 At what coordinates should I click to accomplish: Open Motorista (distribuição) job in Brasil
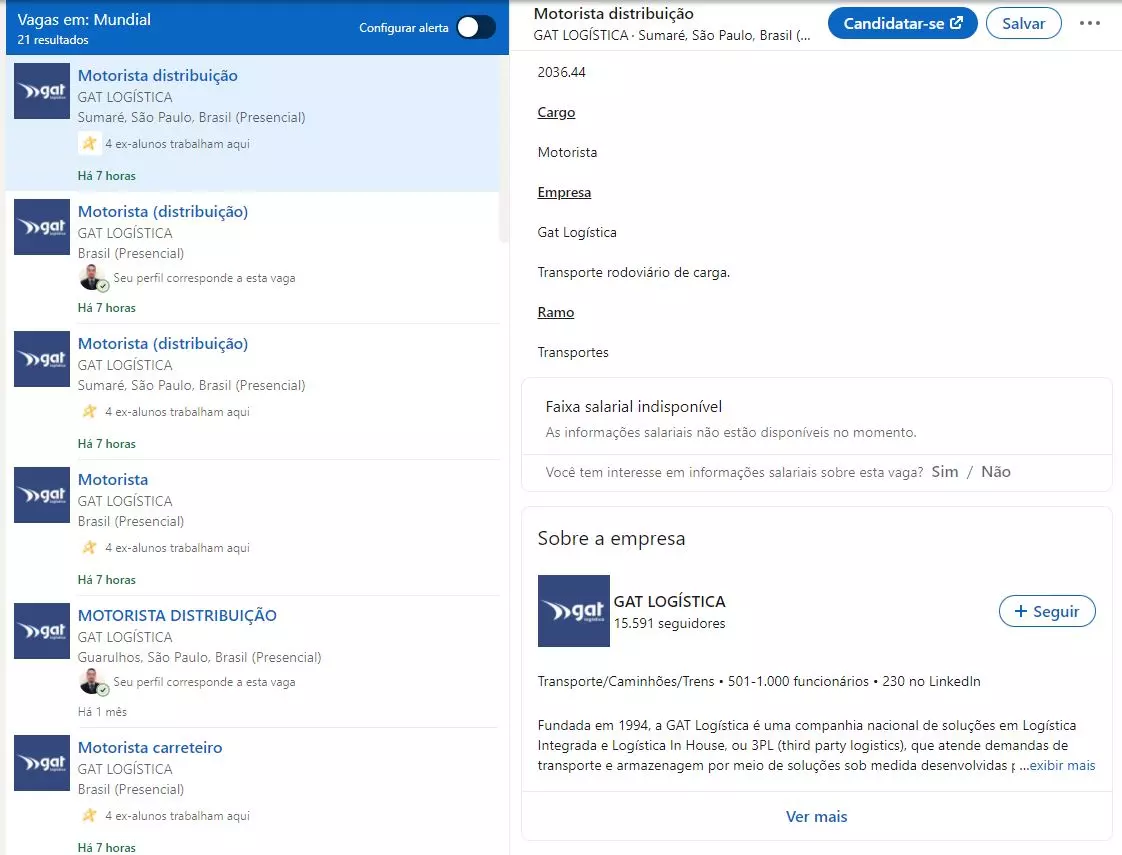(x=162, y=211)
